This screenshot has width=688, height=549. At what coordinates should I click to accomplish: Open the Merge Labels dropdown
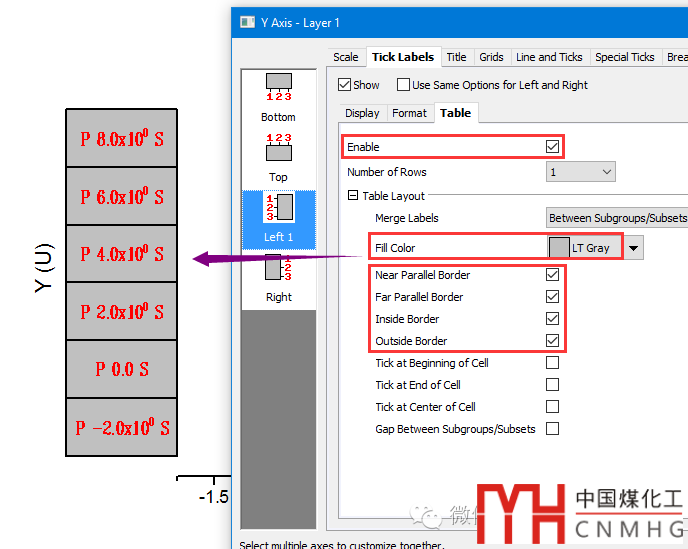(617, 218)
